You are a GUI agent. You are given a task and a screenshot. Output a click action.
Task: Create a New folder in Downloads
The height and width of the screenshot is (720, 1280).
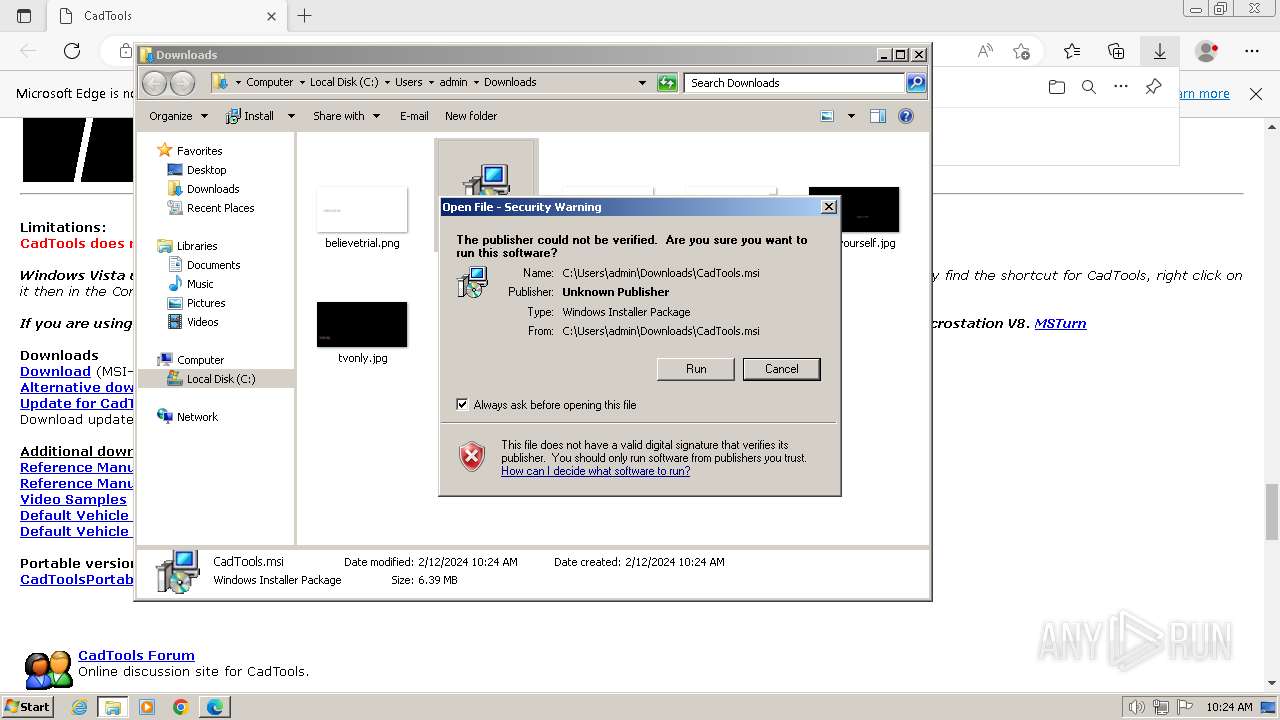tap(471, 116)
